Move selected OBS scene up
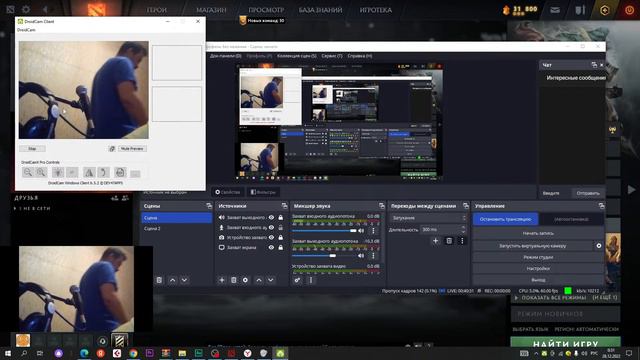Image resolution: width=640 pixels, height=360 pixels. [x=173, y=280]
